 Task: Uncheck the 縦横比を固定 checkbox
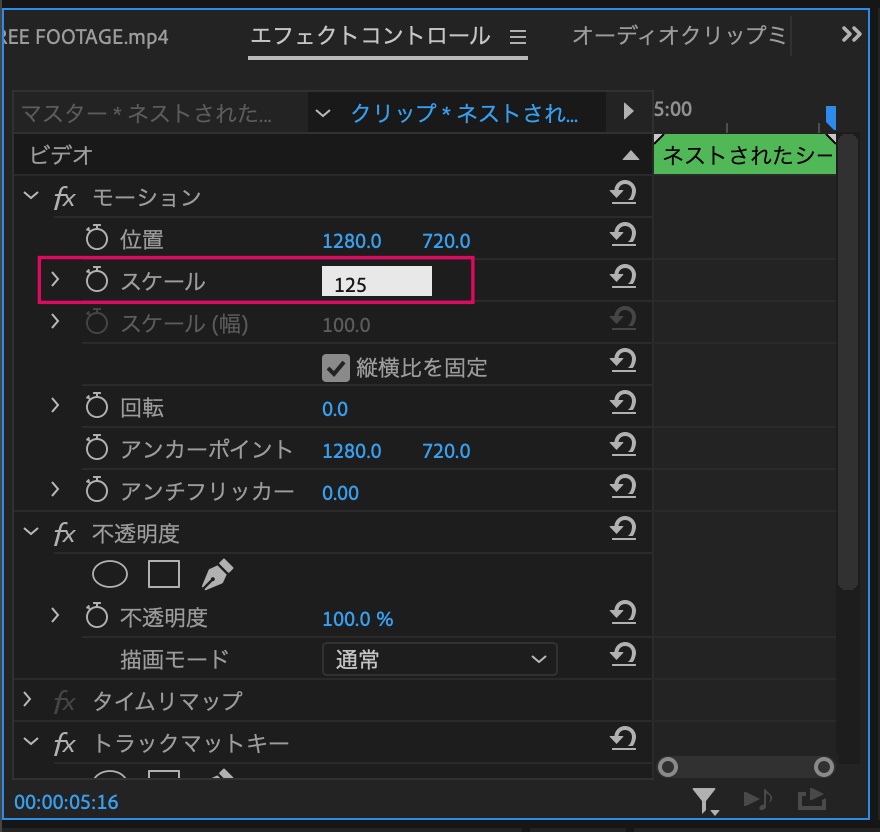pos(336,368)
